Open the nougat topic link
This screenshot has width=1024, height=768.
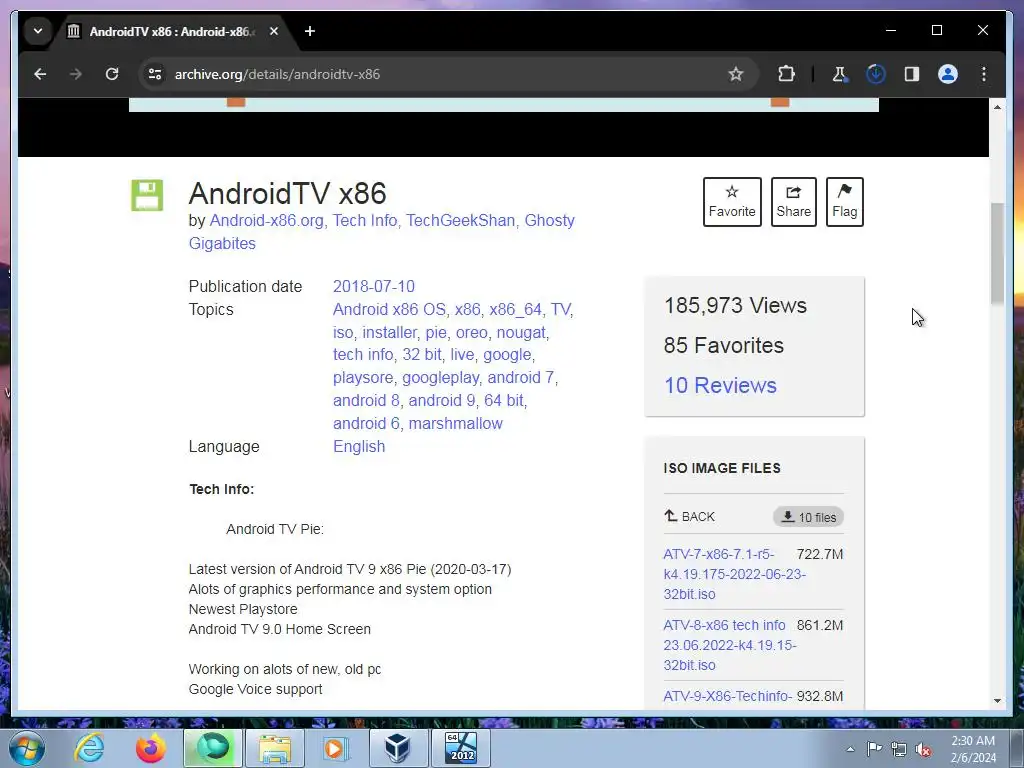click(x=521, y=332)
